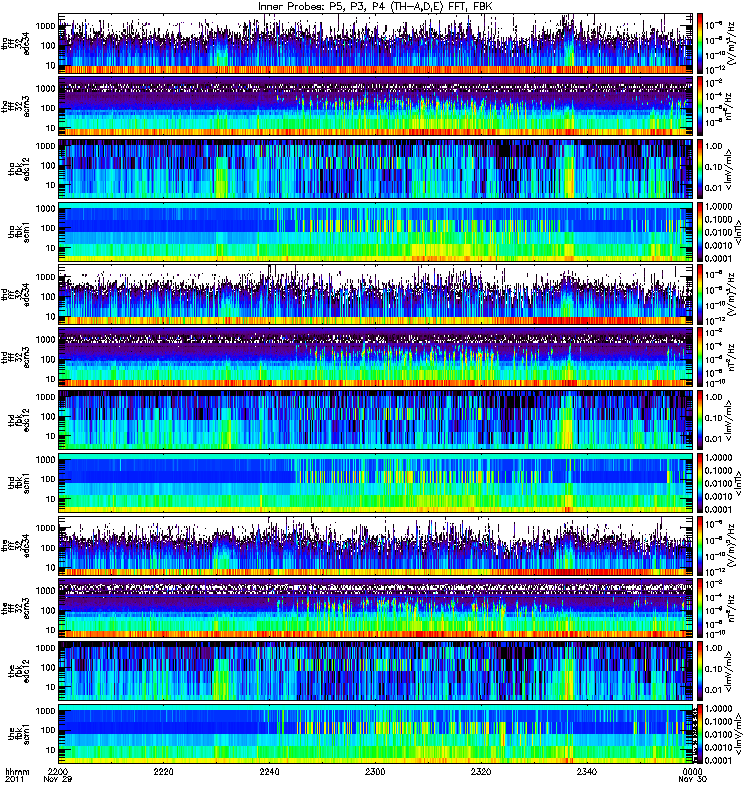The width and height of the screenshot is (750, 800).
Task: Click the 2320 time axis label
Action: click(481, 771)
